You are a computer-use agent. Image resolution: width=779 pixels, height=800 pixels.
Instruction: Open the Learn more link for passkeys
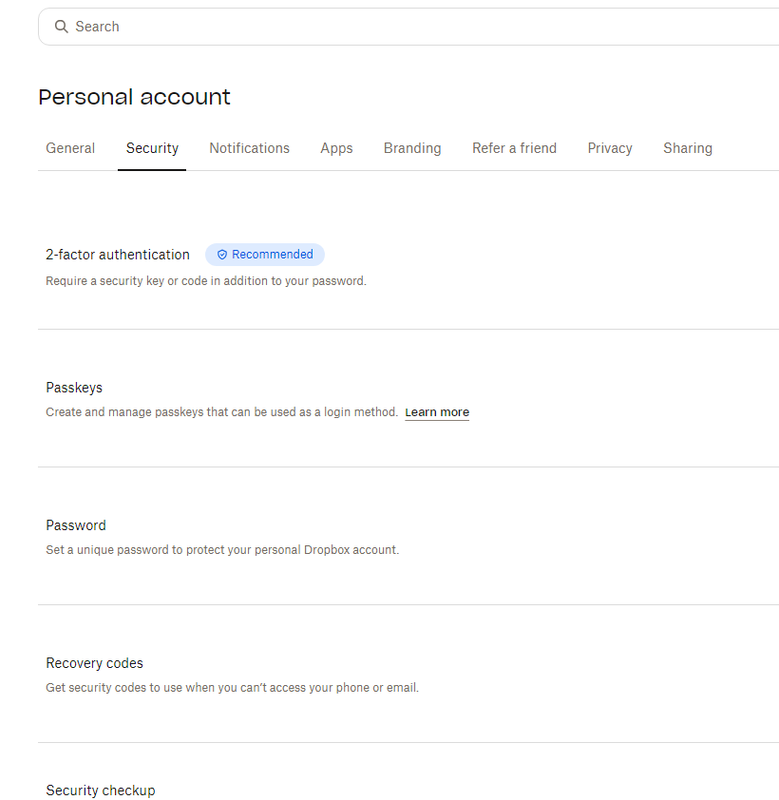437,412
